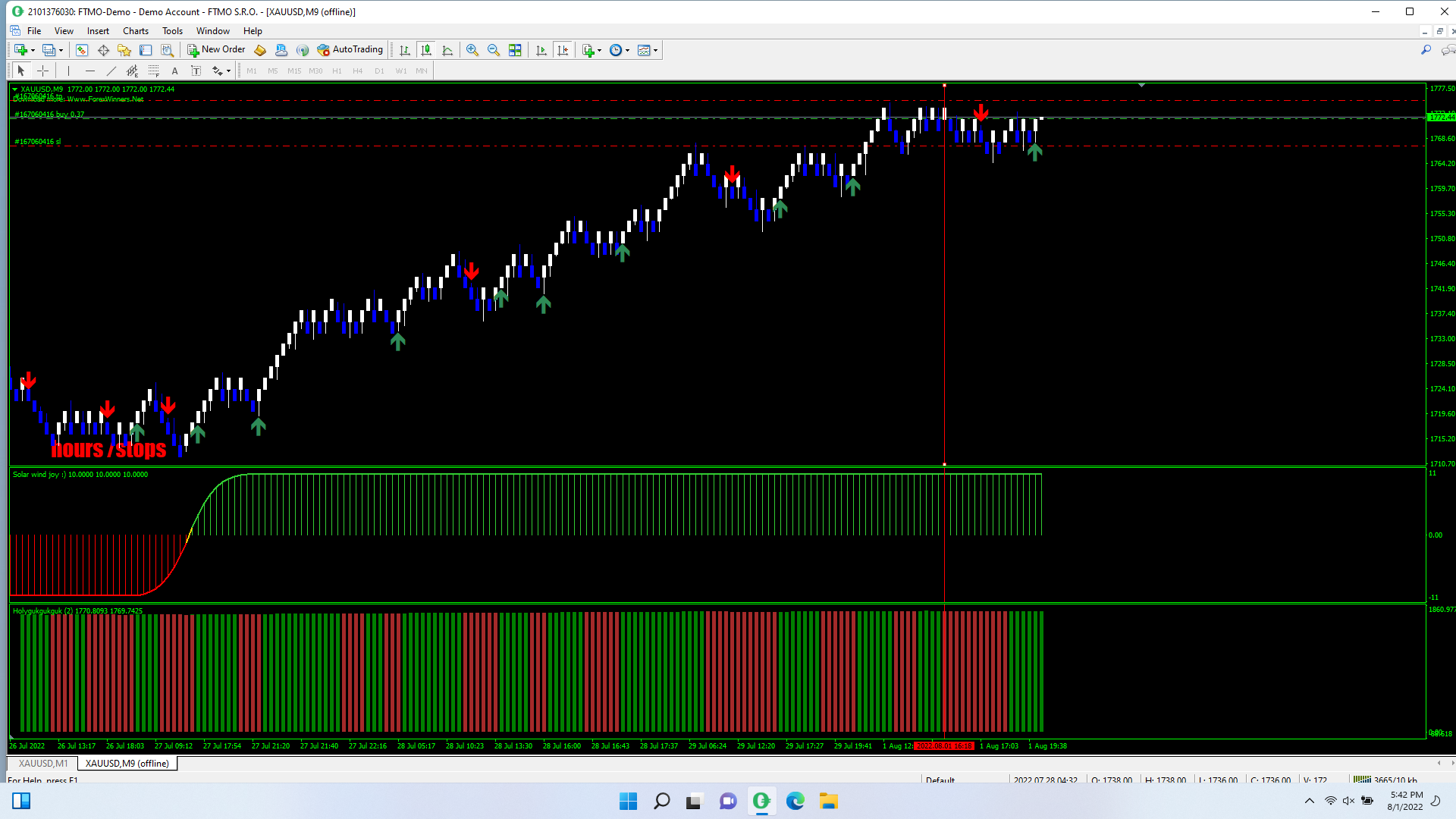Select the Crosshair tool

(43, 71)
